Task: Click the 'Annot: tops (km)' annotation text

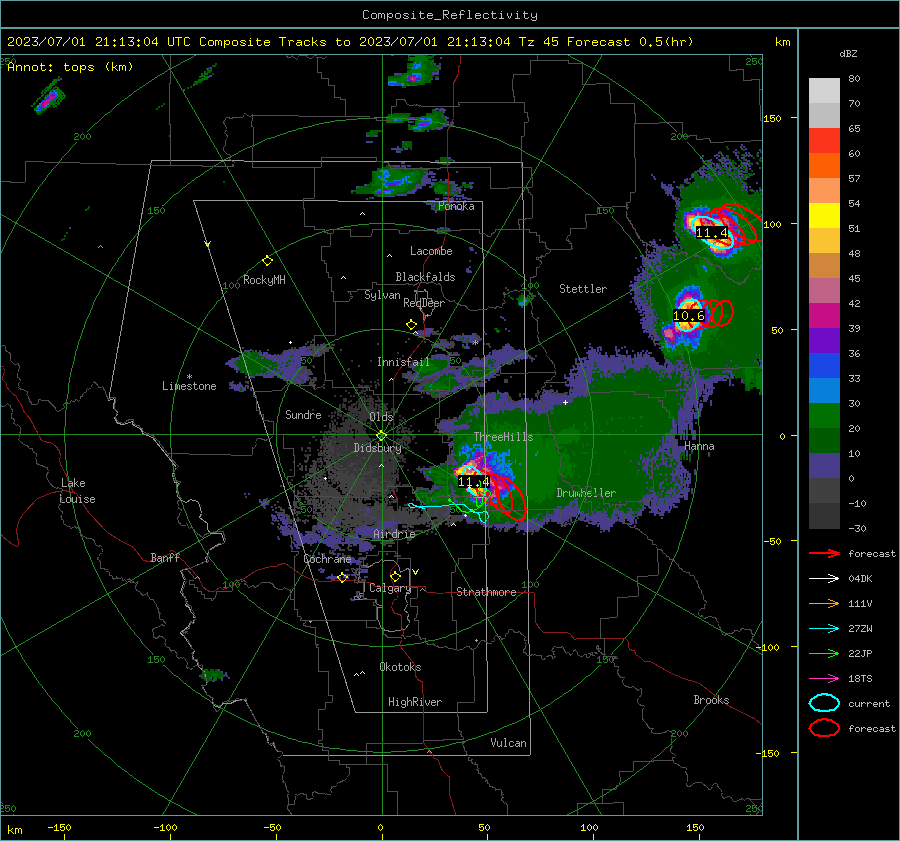Action: click(x=70, y=67)
